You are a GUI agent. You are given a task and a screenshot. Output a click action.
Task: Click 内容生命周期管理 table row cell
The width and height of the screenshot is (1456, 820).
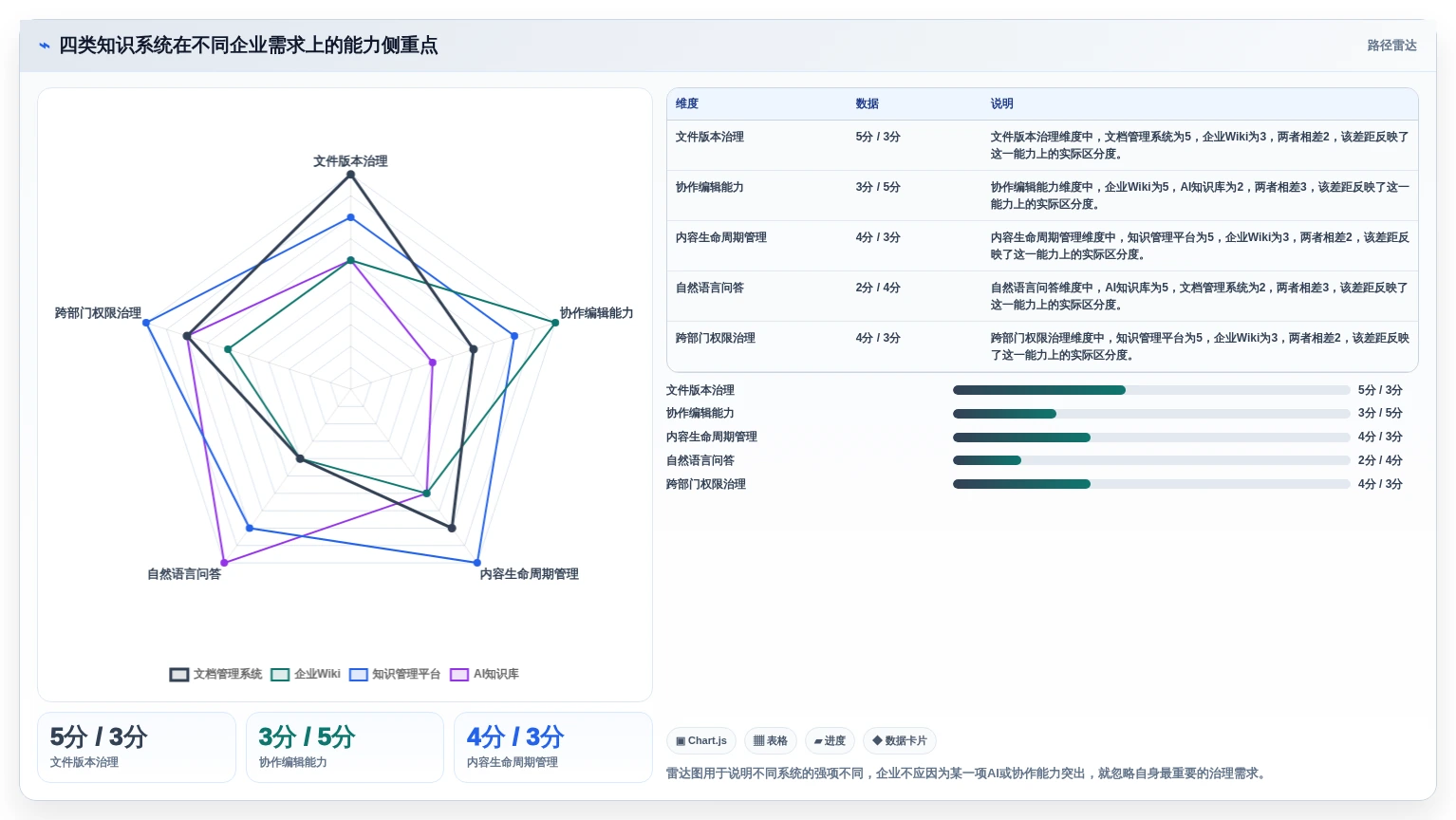coord(721,237)
